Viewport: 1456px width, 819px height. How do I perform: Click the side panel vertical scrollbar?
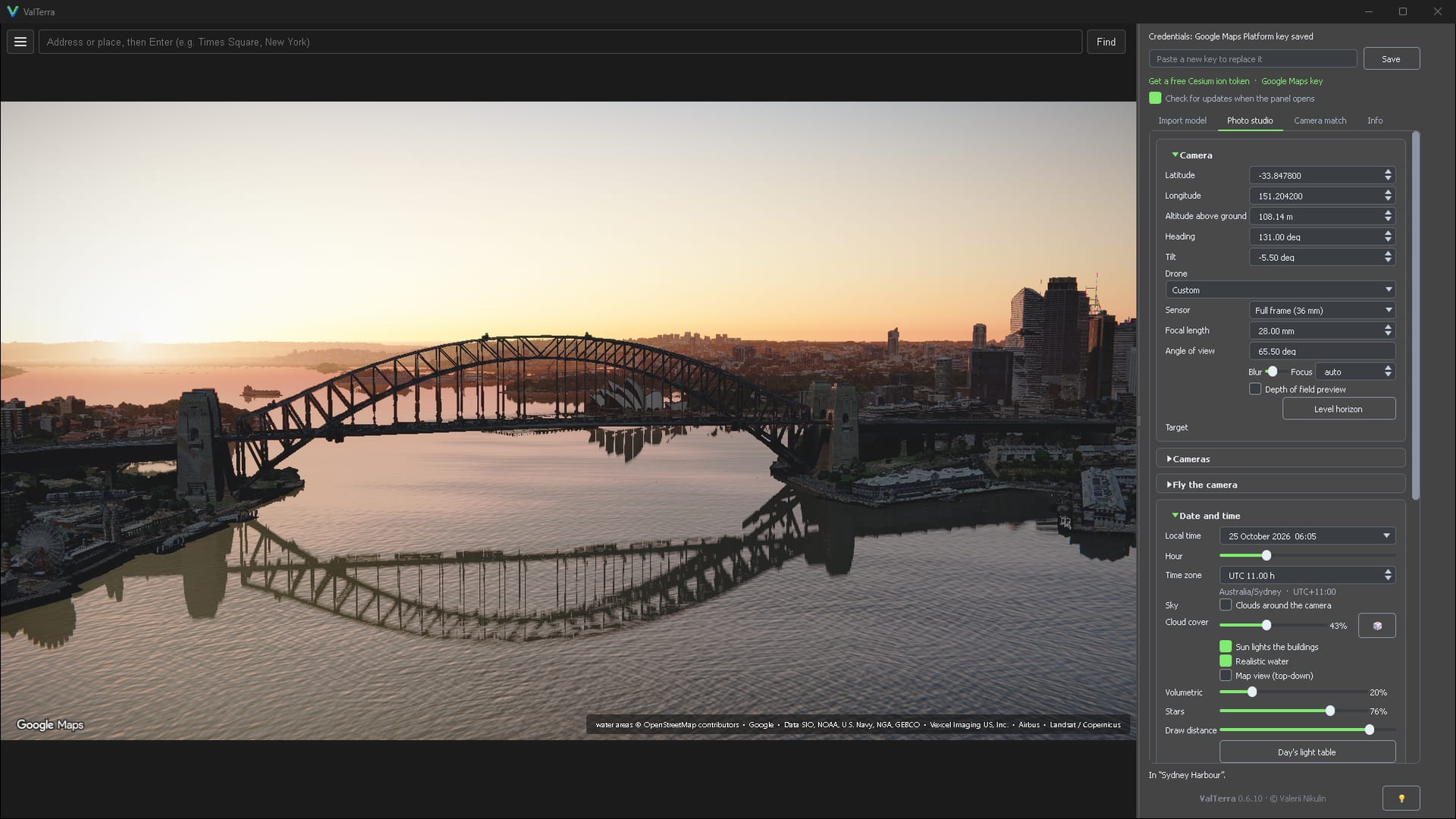pyautogui.click(x=1415, y=315)
